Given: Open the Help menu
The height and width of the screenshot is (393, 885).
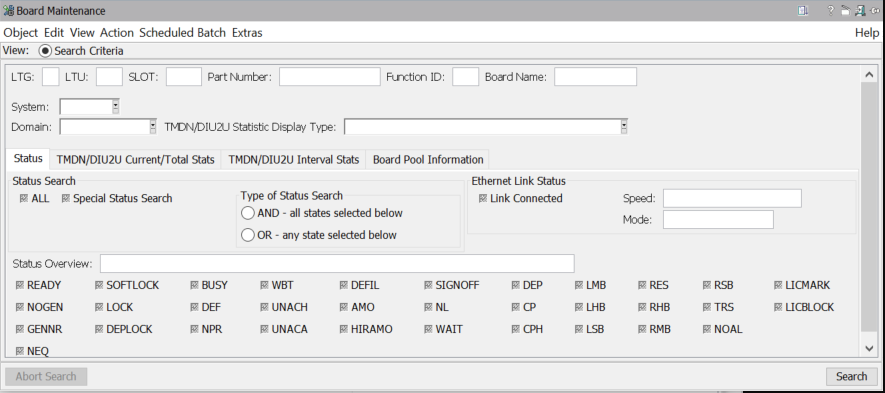Looking at the screenshot, I should [867, 33].
